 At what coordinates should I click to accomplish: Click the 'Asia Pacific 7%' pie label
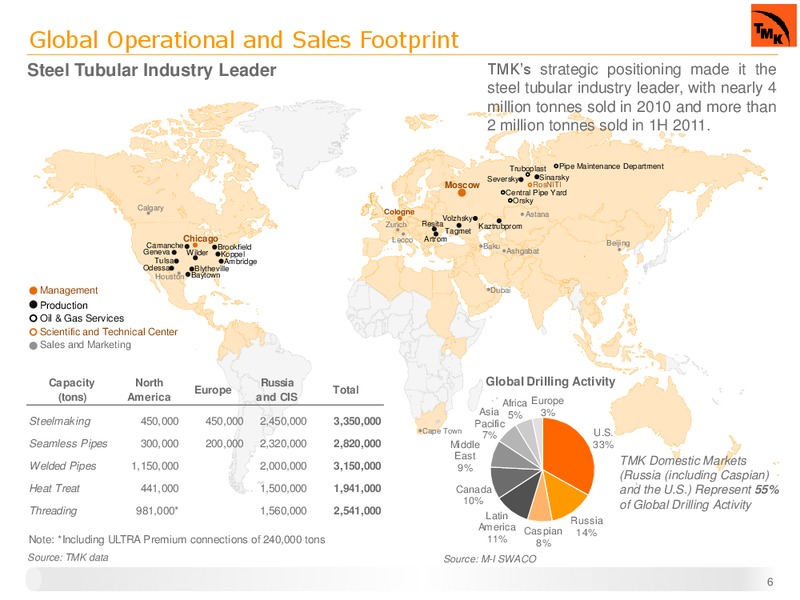point(489,423)
